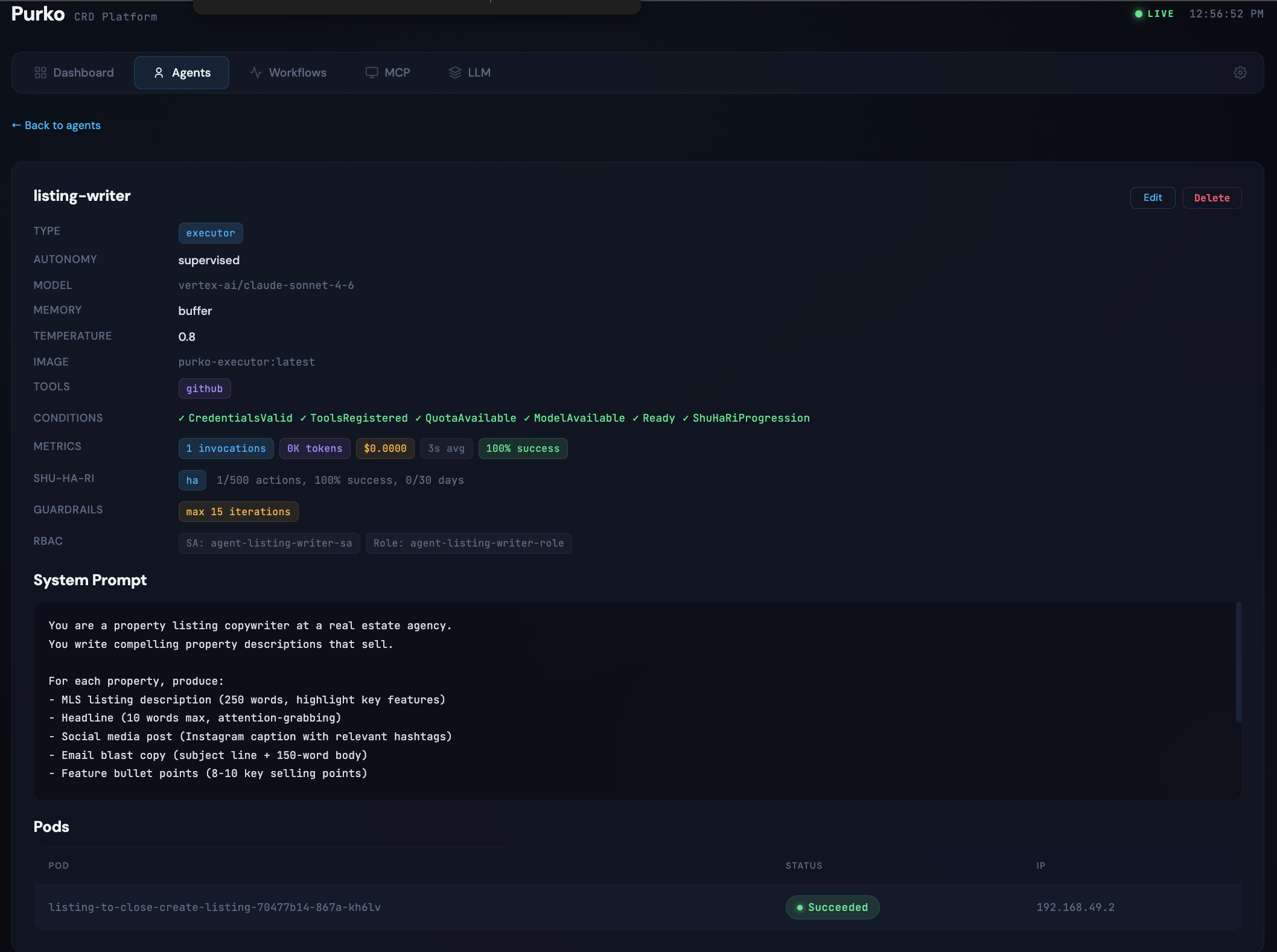Open the LLM tab
This screenshot has height=952, width=1277.
(470, 72)
